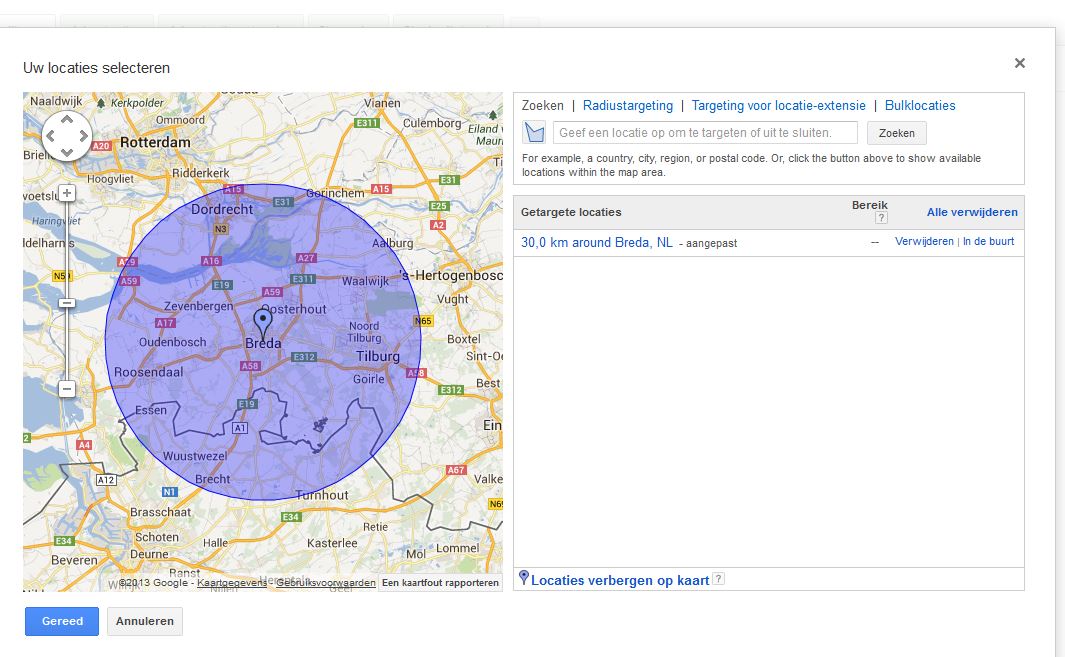The image size is (1065, 657).
Task: Focus the location search input field
Action: coord(705,133)
